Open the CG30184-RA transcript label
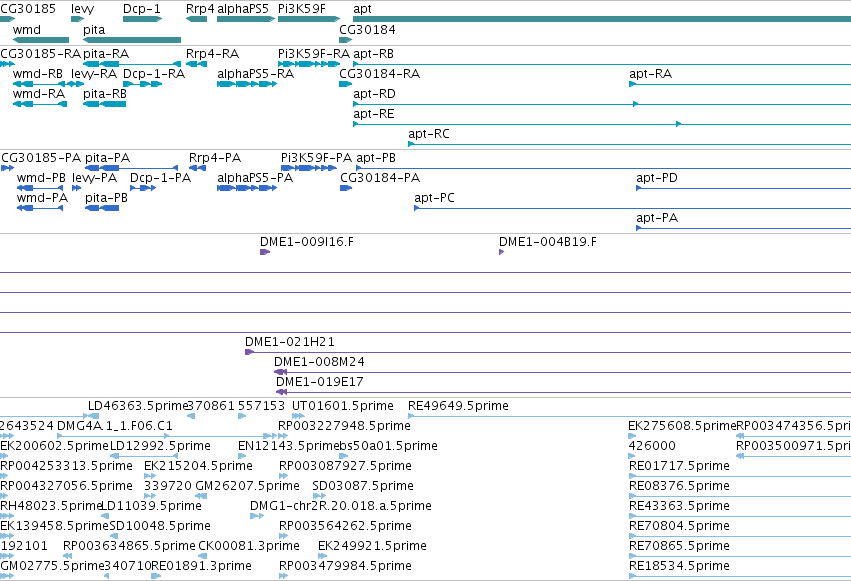Screen dimensions: 851x581 (379, 74)
